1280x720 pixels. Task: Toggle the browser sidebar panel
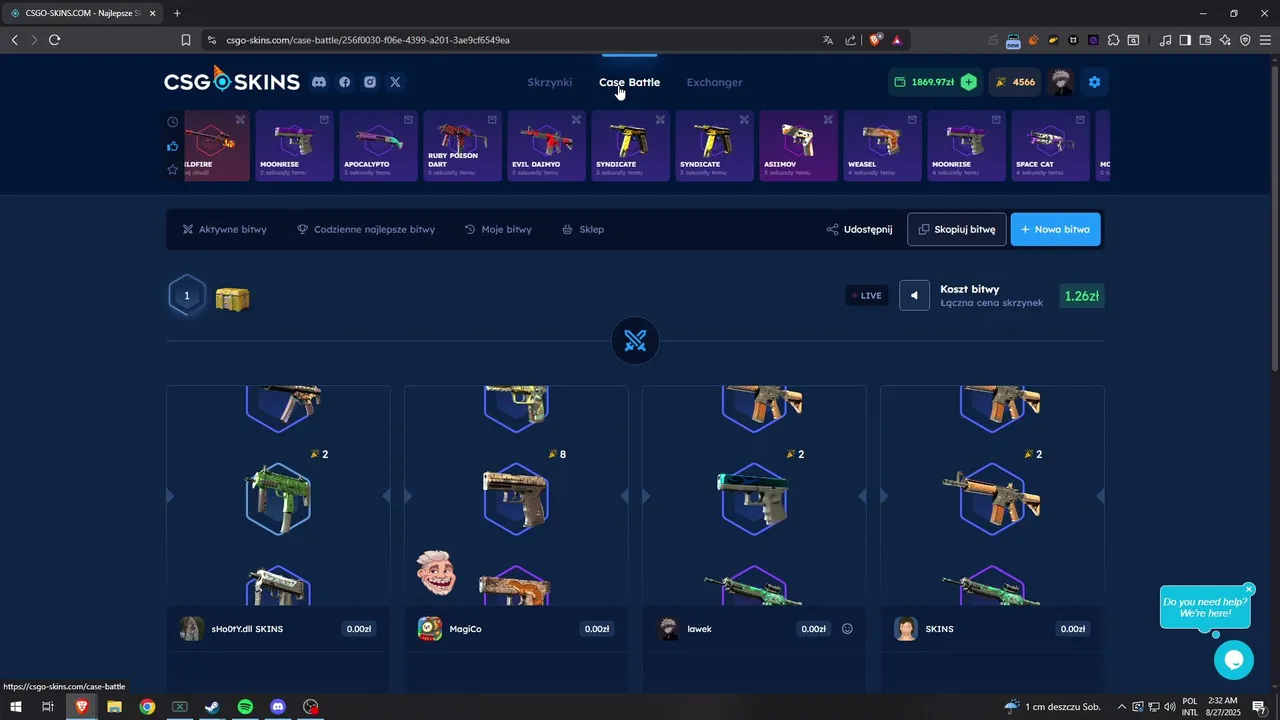1185,40
